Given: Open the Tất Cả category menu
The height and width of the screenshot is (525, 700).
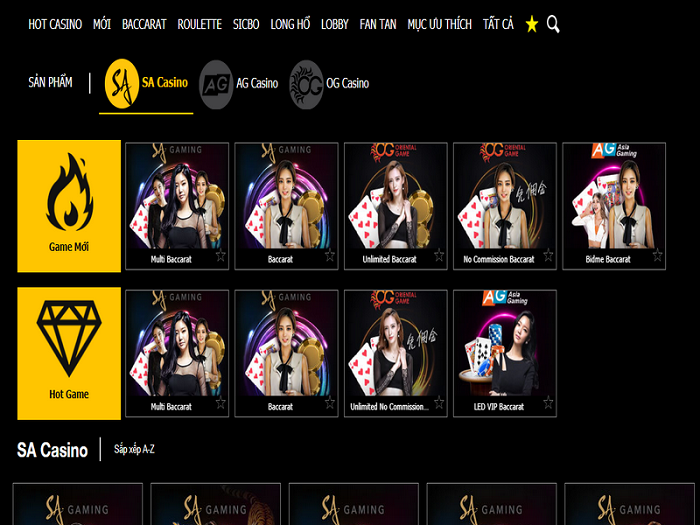Looking at the screenshot, I should point(497,24).
